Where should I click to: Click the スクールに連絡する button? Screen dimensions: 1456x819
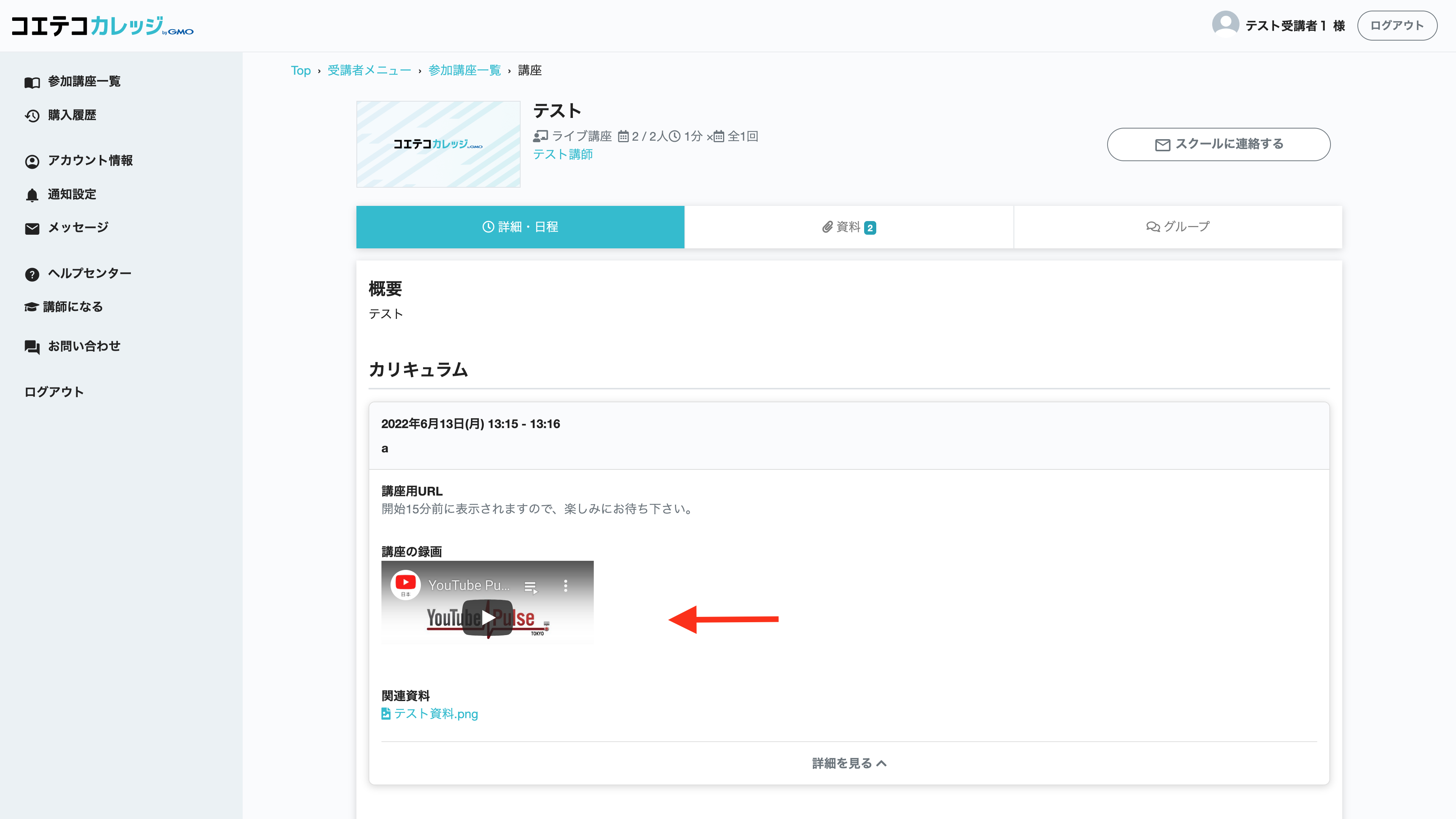tap(1219, 144)
